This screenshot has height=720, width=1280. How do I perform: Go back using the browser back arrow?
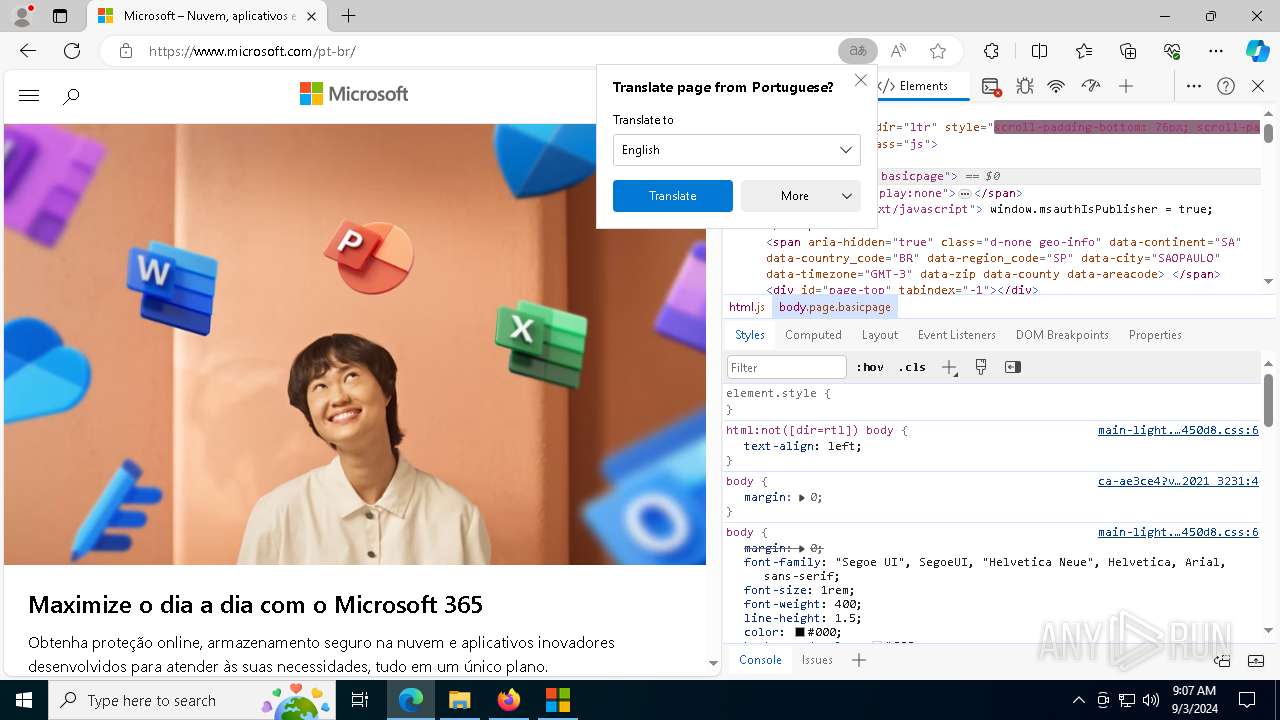pos(28,51)
